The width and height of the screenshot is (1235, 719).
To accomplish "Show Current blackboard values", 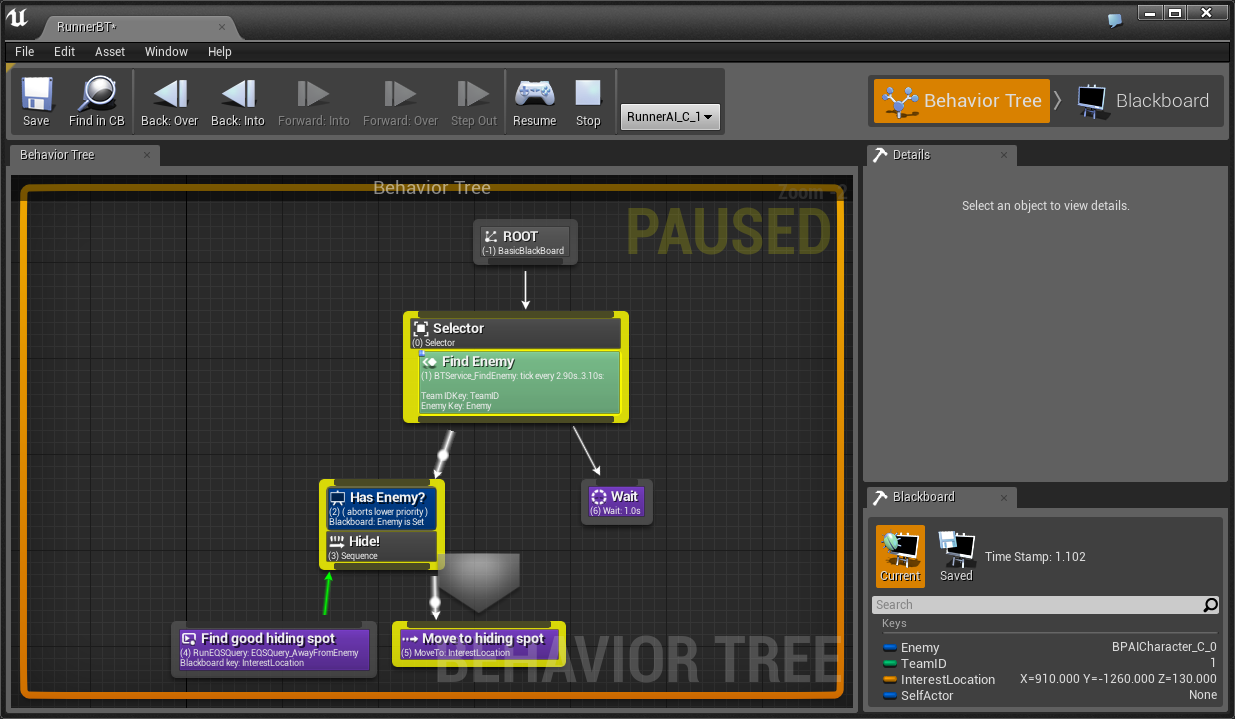I will click(900, 556).
